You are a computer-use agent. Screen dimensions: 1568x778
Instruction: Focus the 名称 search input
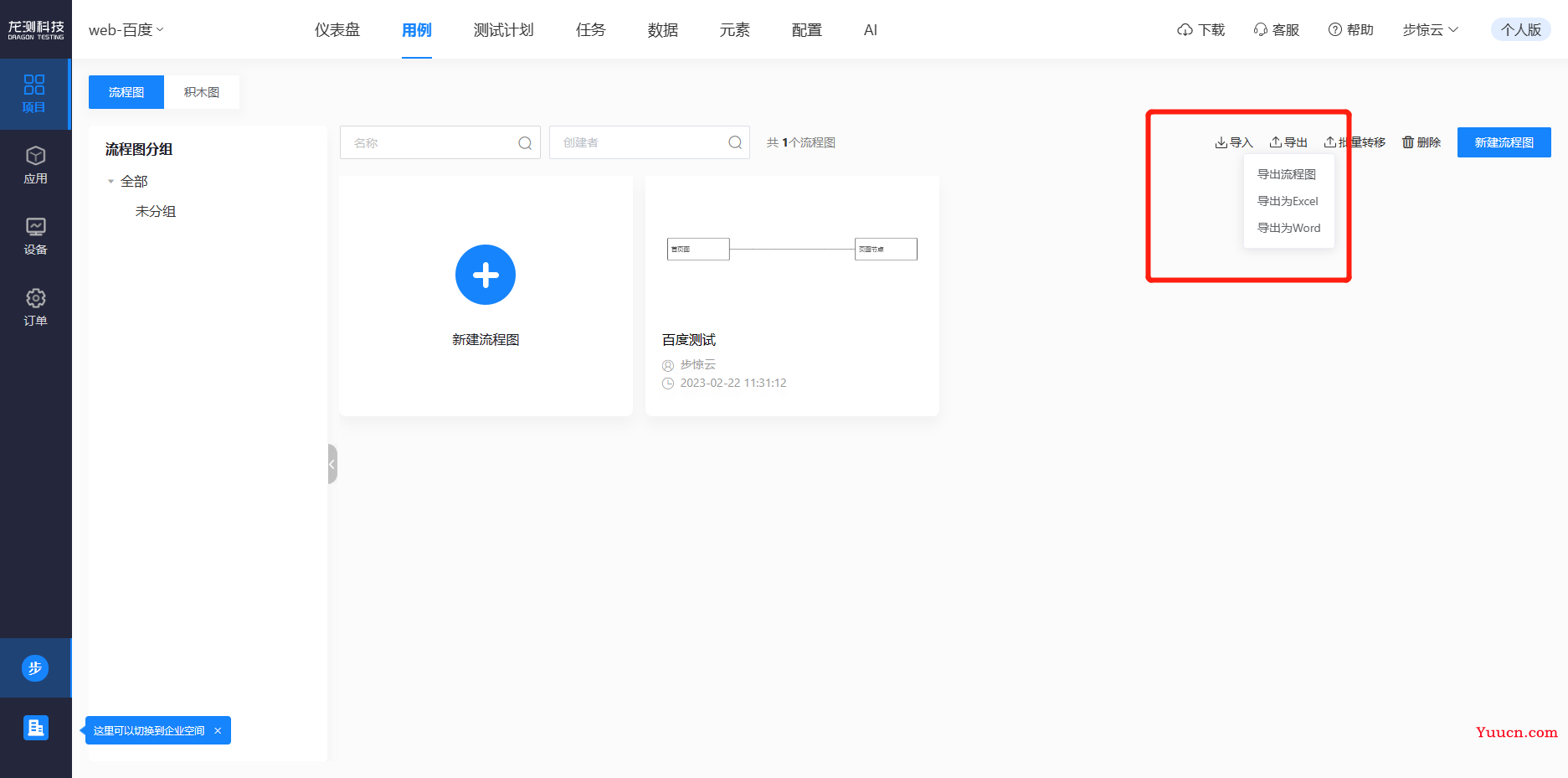(440, 142)
